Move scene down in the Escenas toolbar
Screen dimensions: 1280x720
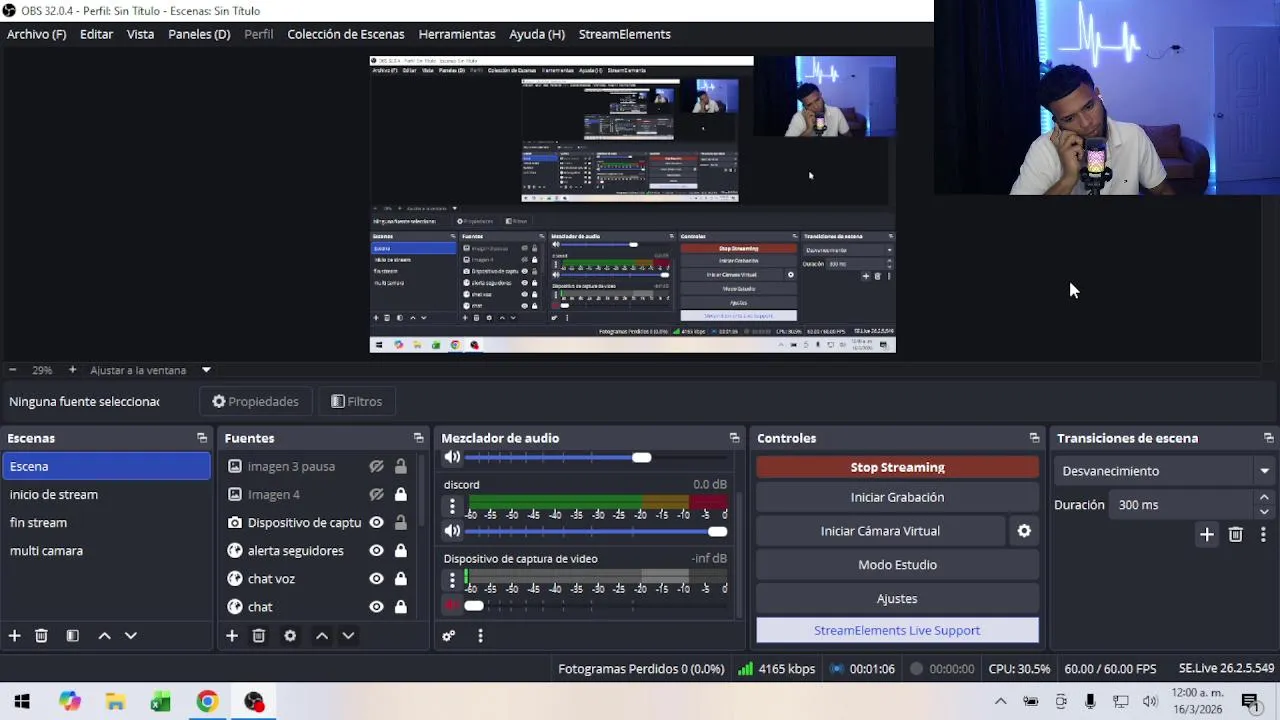(130, 636)
